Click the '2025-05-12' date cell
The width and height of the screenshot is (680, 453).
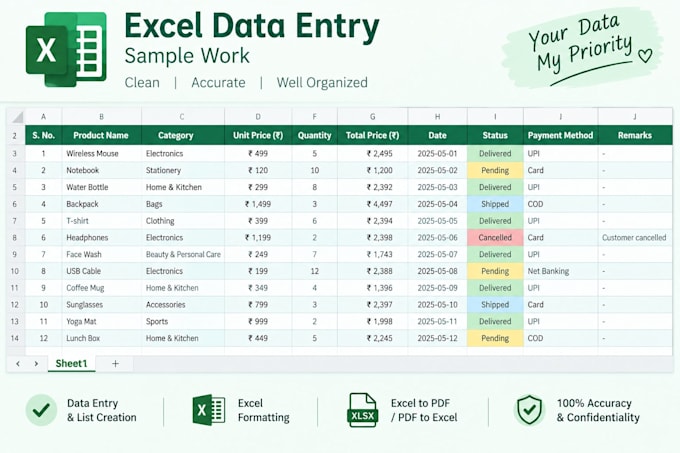click(x=438, y=338)
